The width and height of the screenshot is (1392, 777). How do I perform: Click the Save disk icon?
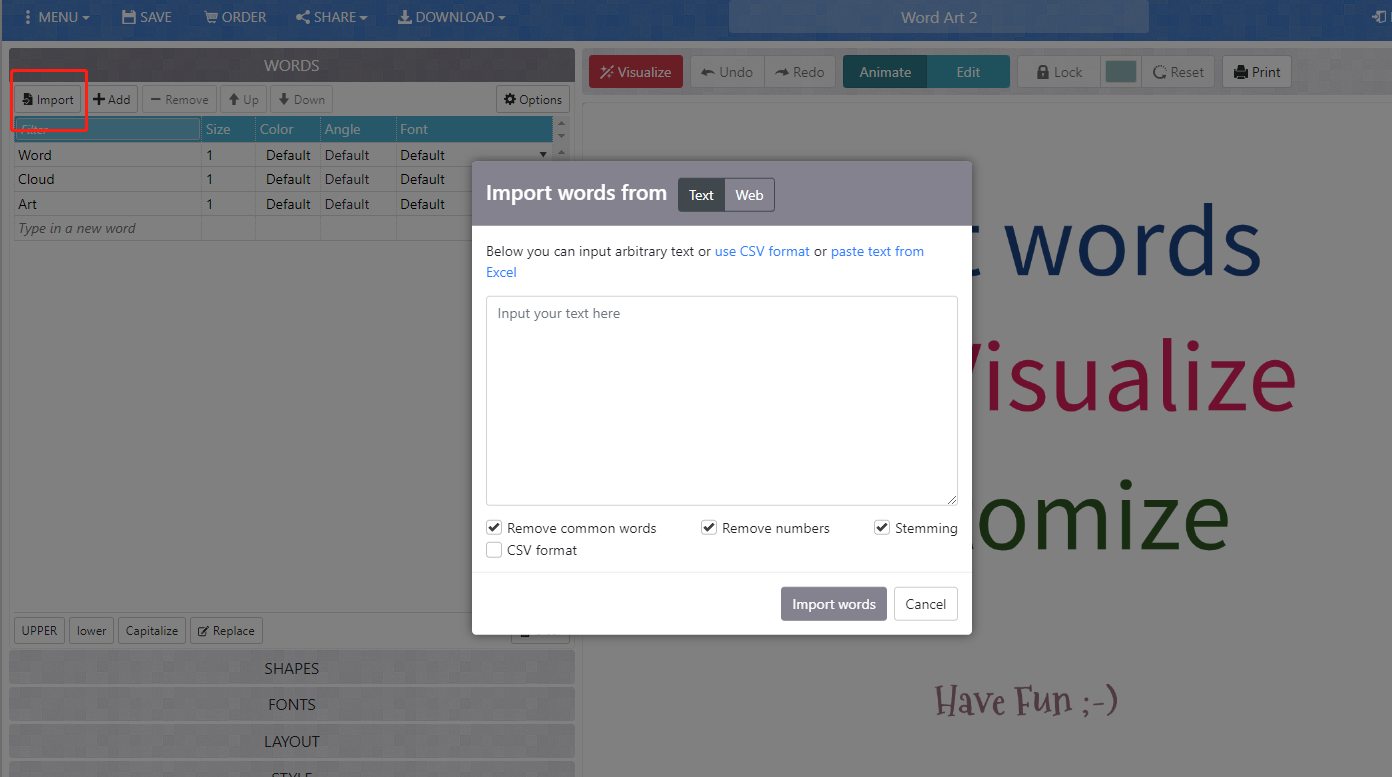coord(146,17)
